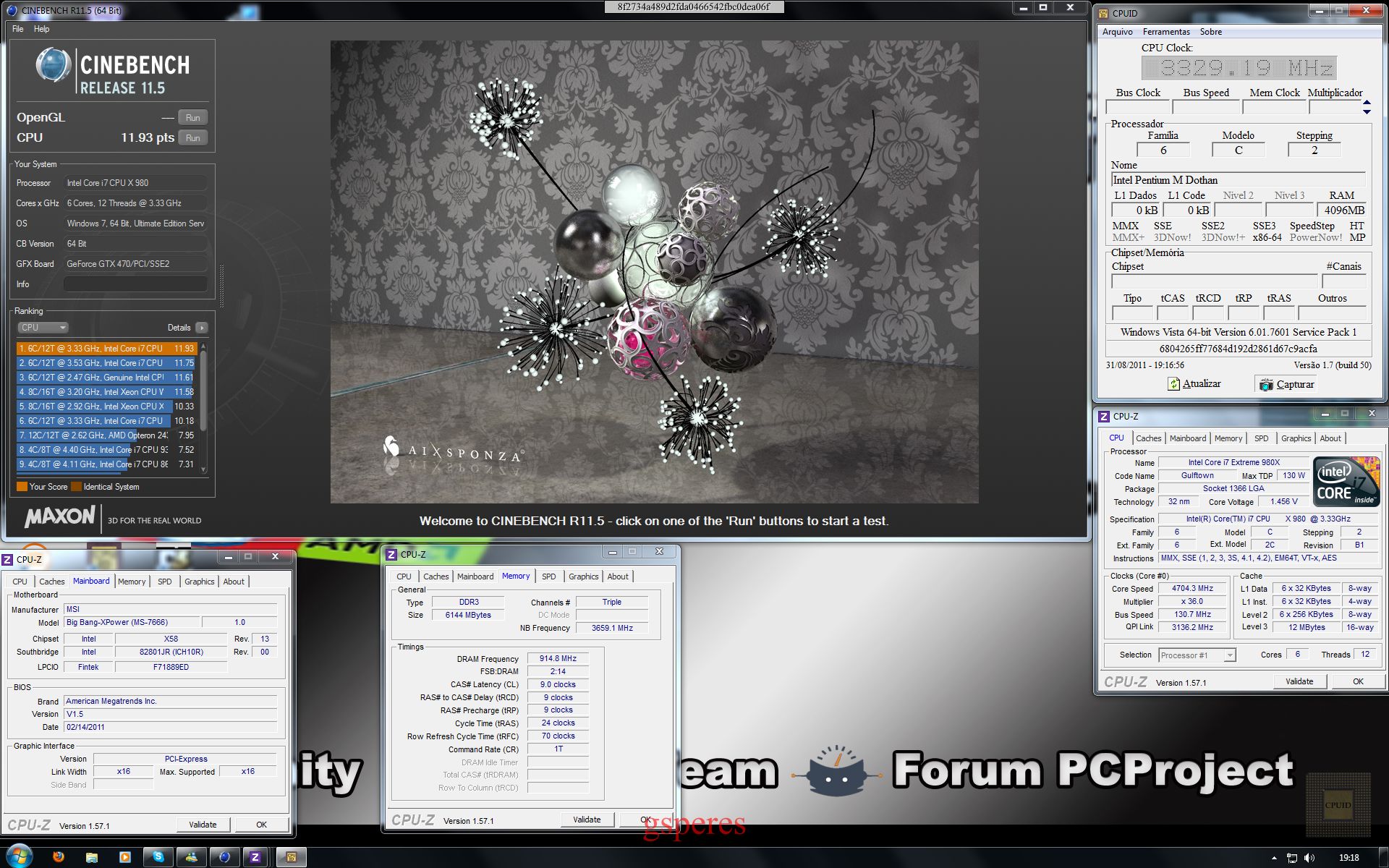Show hidden system tray icons

click(x=1274, y=858)
